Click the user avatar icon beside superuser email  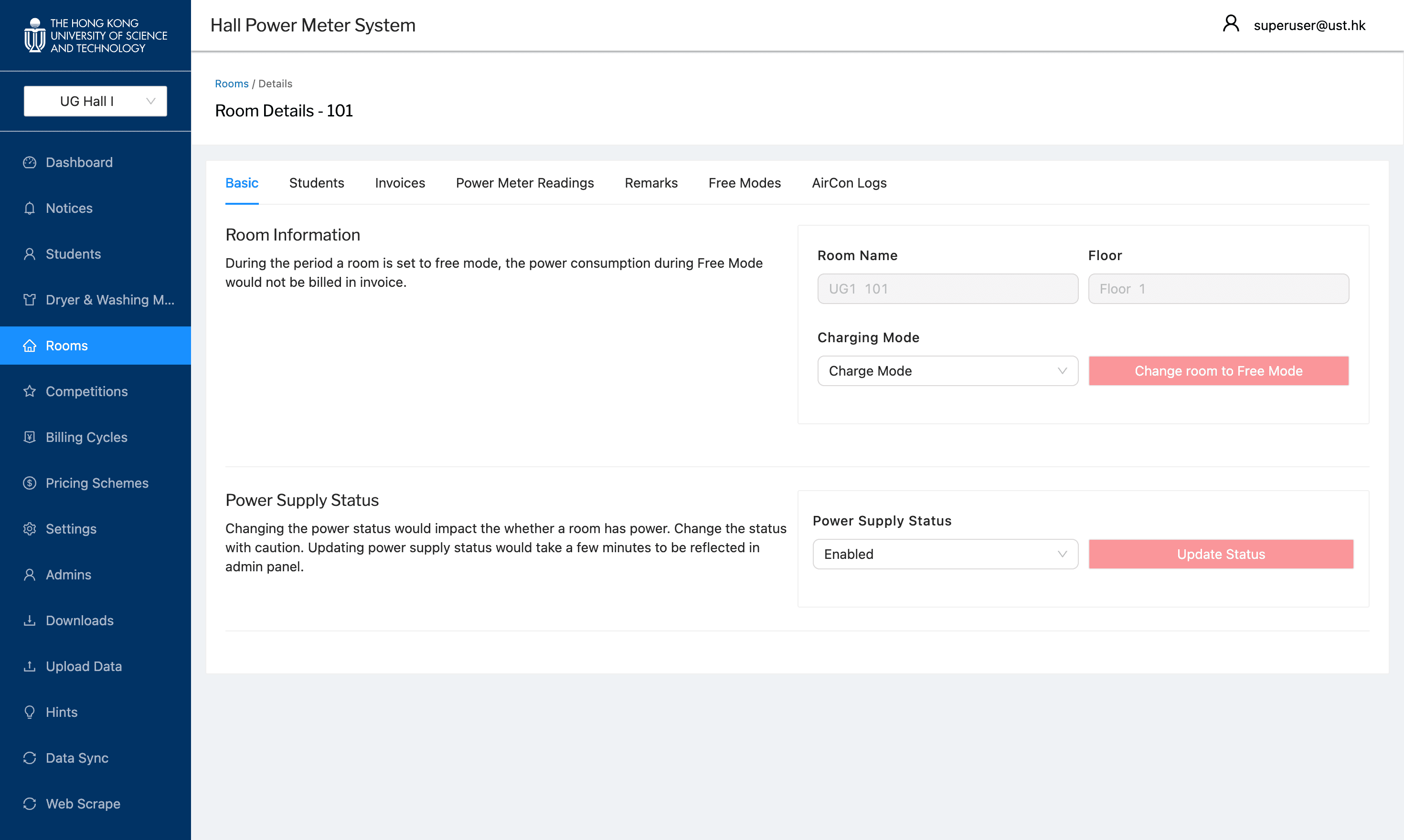tap(1230, 24)
